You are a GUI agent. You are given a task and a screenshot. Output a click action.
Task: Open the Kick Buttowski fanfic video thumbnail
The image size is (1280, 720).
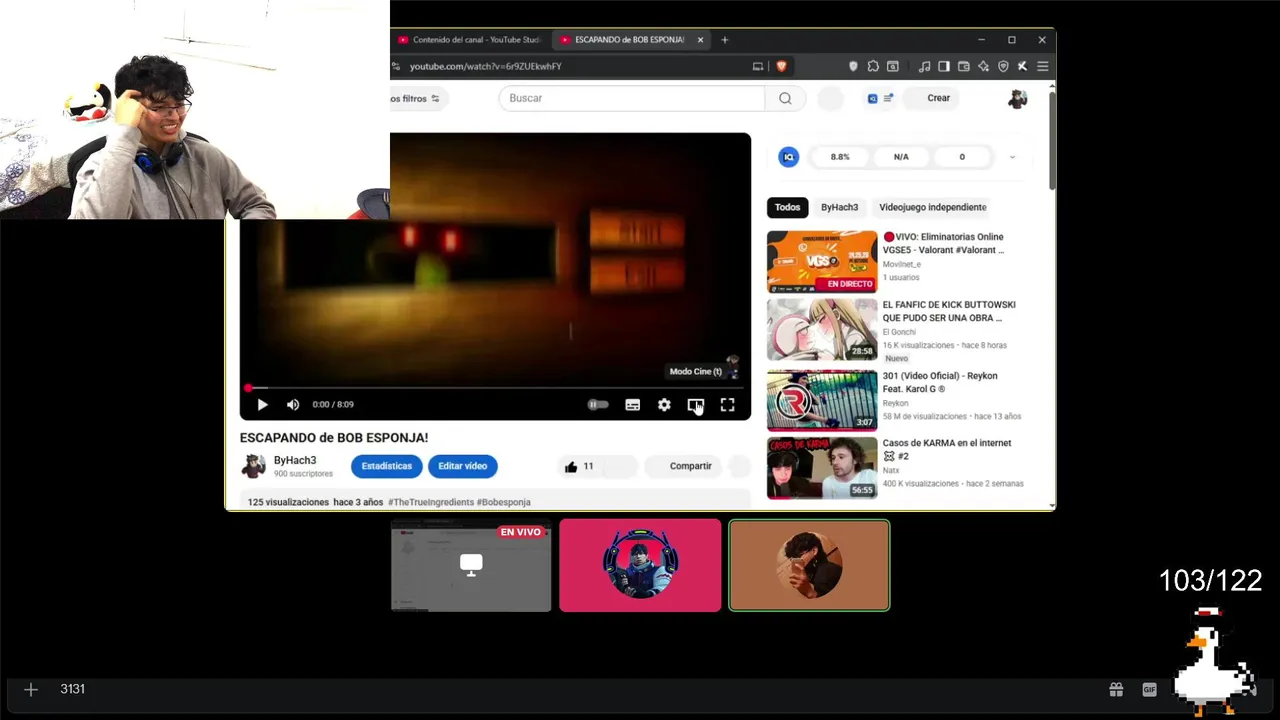pyautogui.click(x=822, y=330)
